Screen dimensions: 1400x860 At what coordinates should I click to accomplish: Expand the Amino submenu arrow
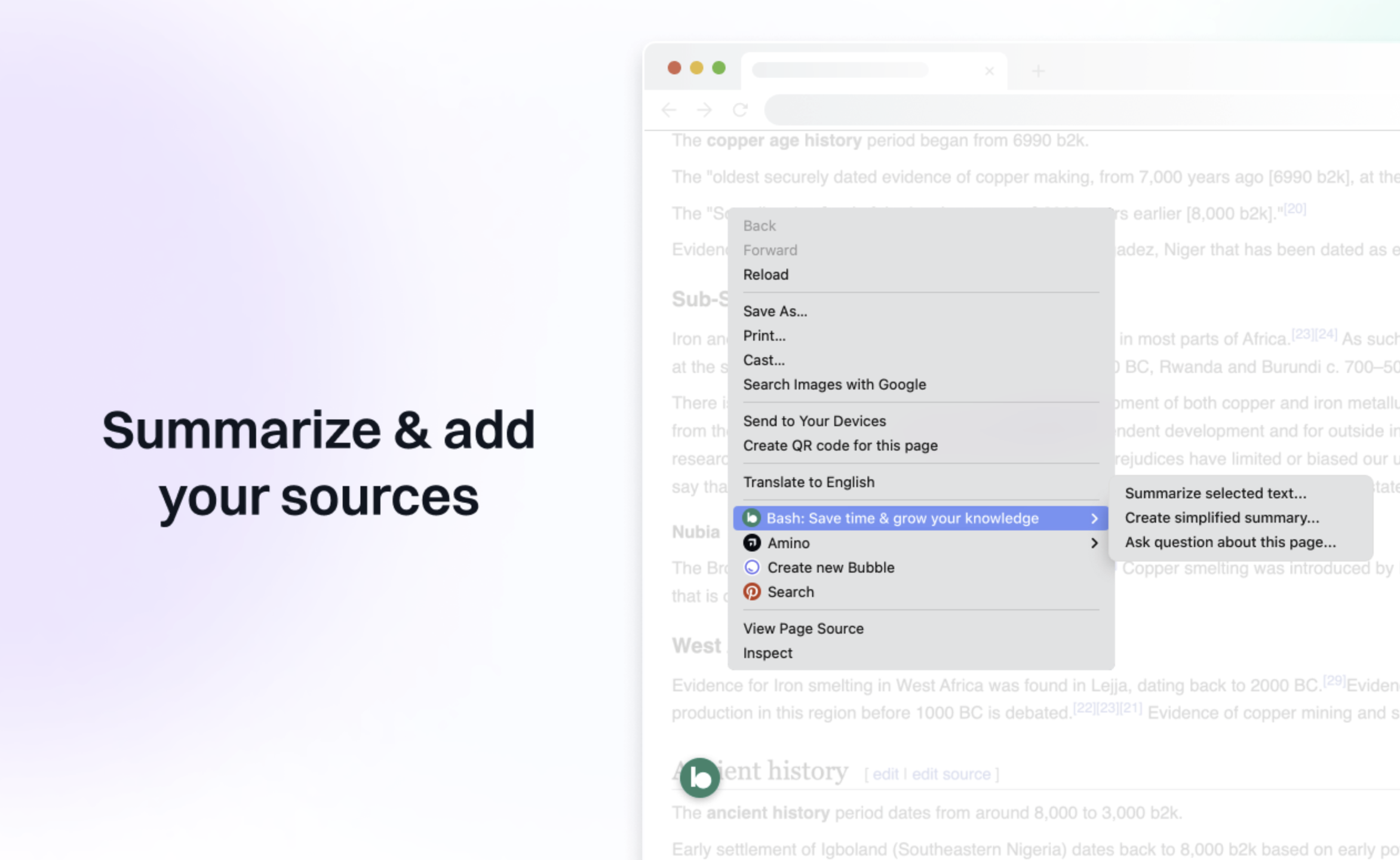click(x=1094, y=543)
